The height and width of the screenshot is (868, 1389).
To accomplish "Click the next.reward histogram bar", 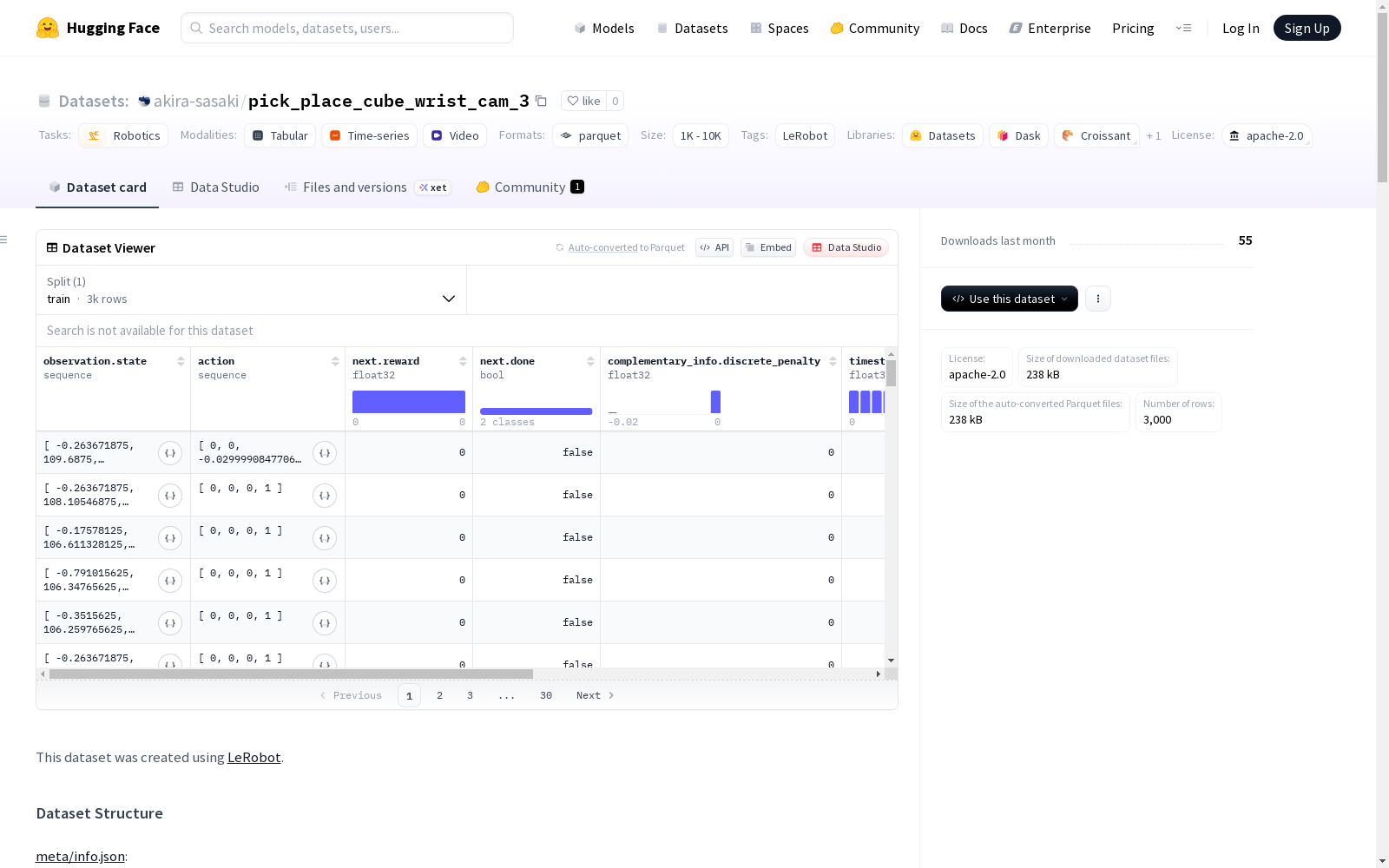I will (x=409, y=402).
